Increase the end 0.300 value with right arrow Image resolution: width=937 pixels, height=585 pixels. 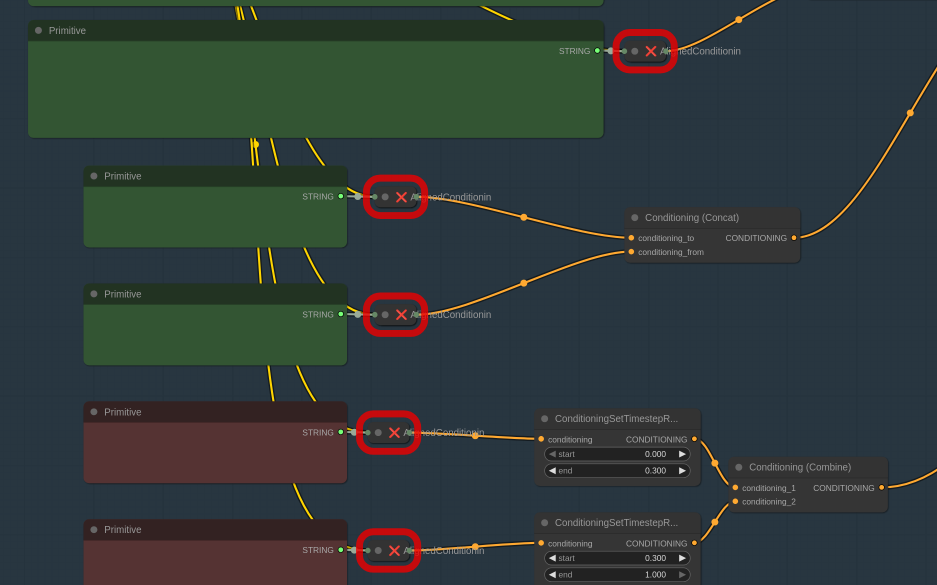pos(682,471)
